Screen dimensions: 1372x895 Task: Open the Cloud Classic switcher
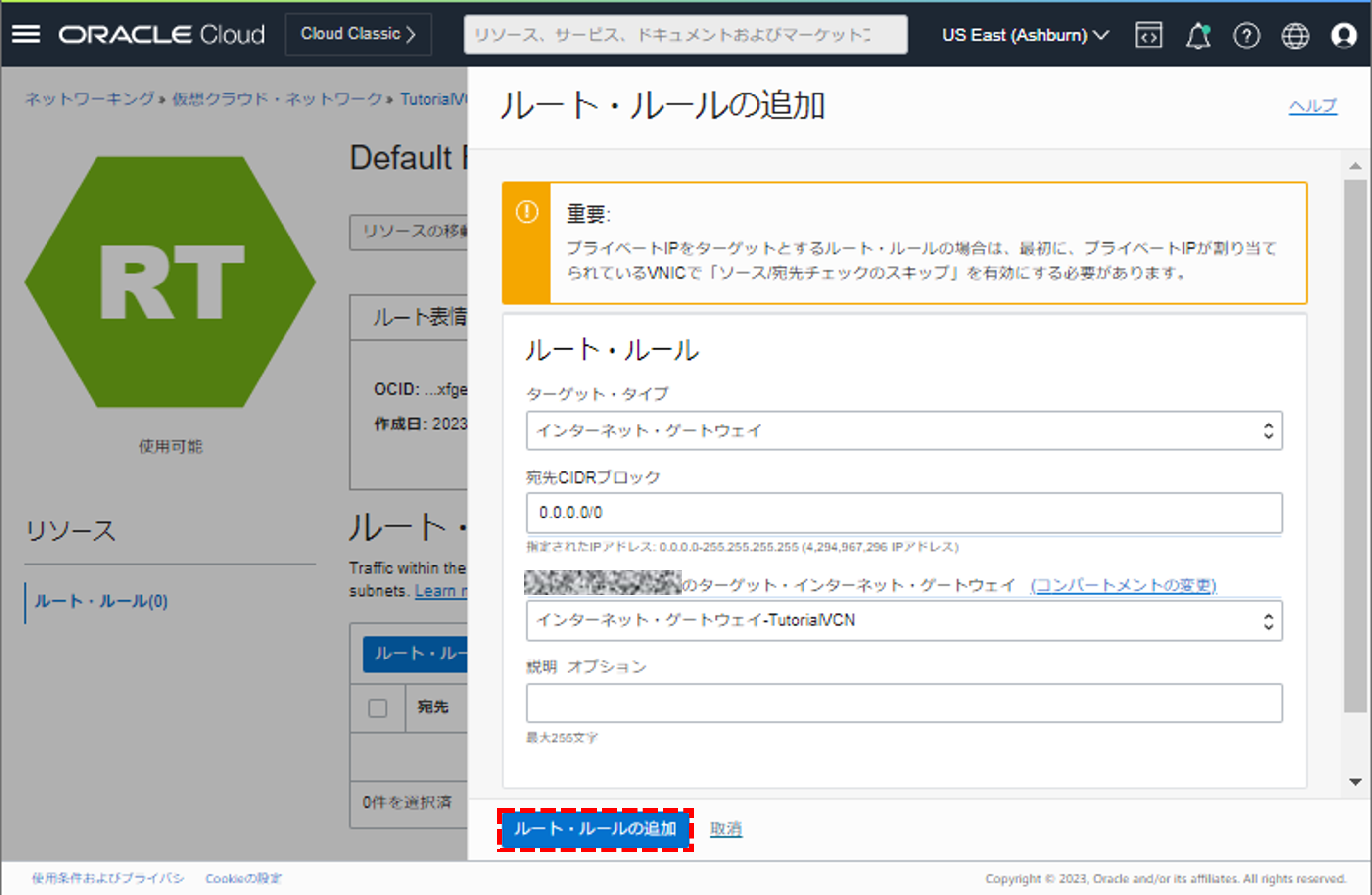click(358, 34)
